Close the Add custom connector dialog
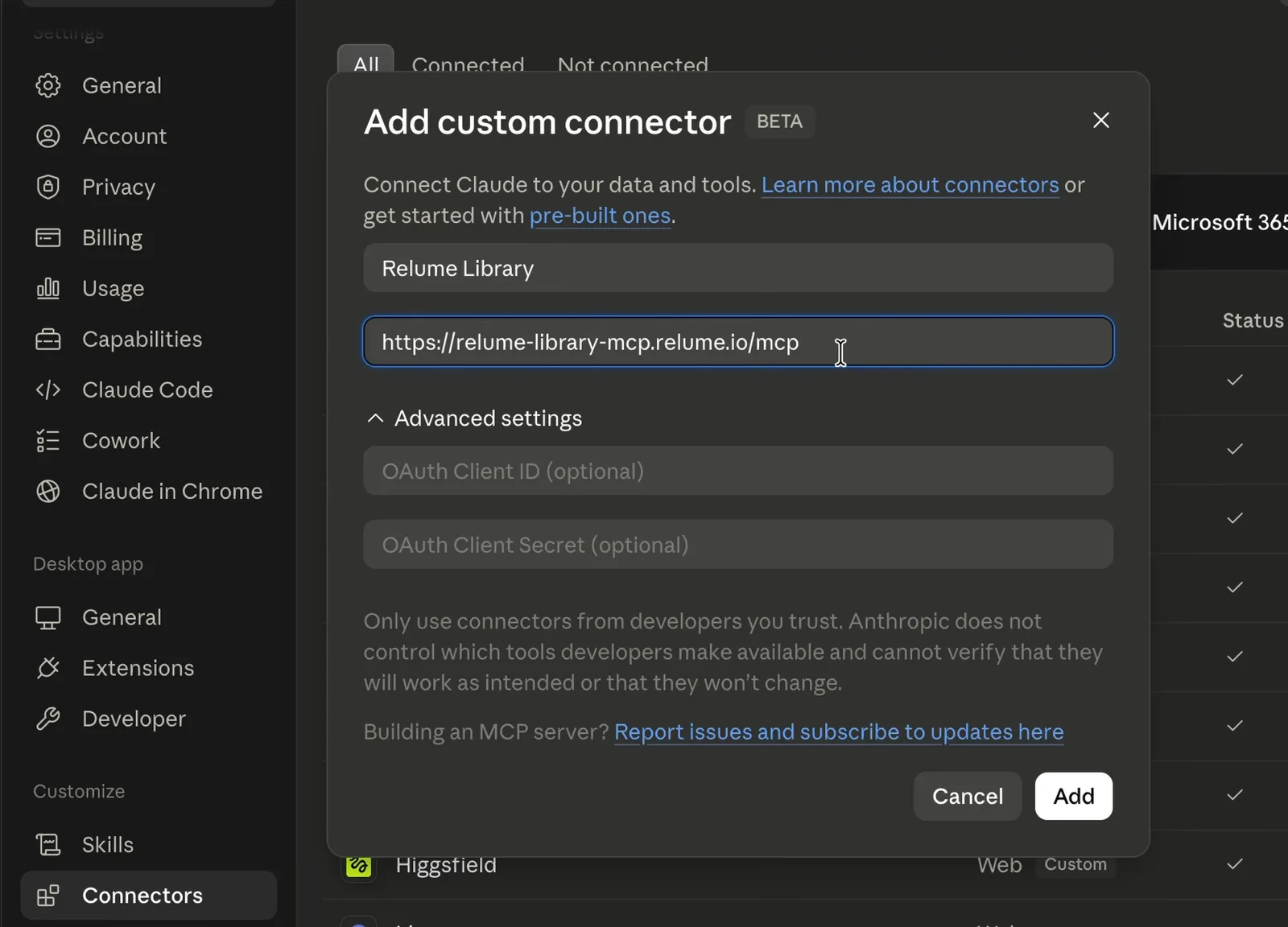 (x=1100, y=121)
